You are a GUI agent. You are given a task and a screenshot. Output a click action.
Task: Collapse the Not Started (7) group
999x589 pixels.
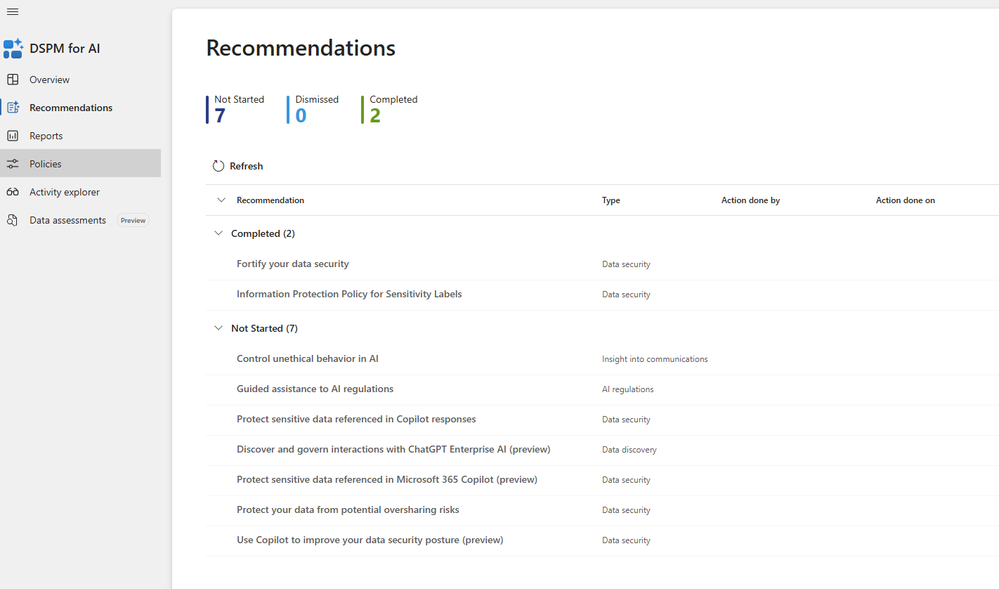coord(219,328)
